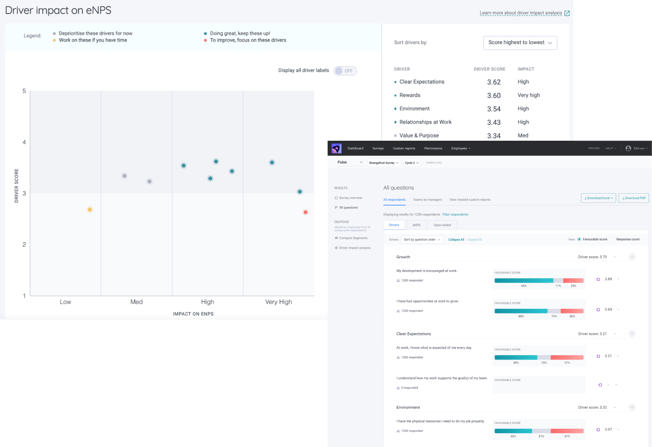Click purple icon on the physical resources question
This screenshot has width=652, height=447.
[598, 430]
